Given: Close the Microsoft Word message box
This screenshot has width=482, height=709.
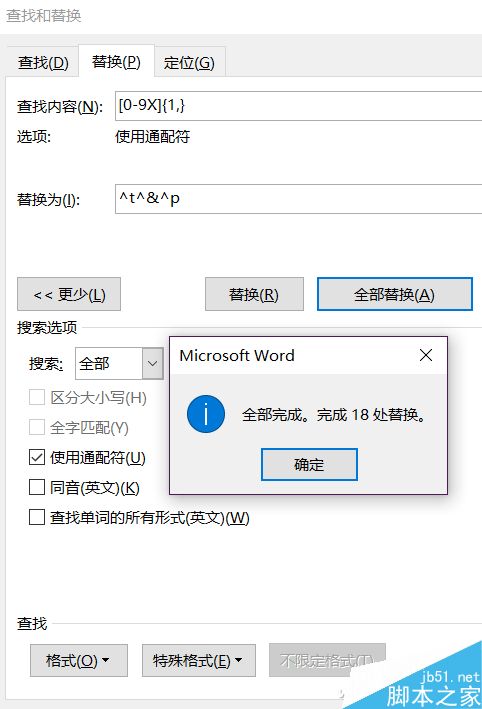Looking at the screenshot, I should 426,355.
